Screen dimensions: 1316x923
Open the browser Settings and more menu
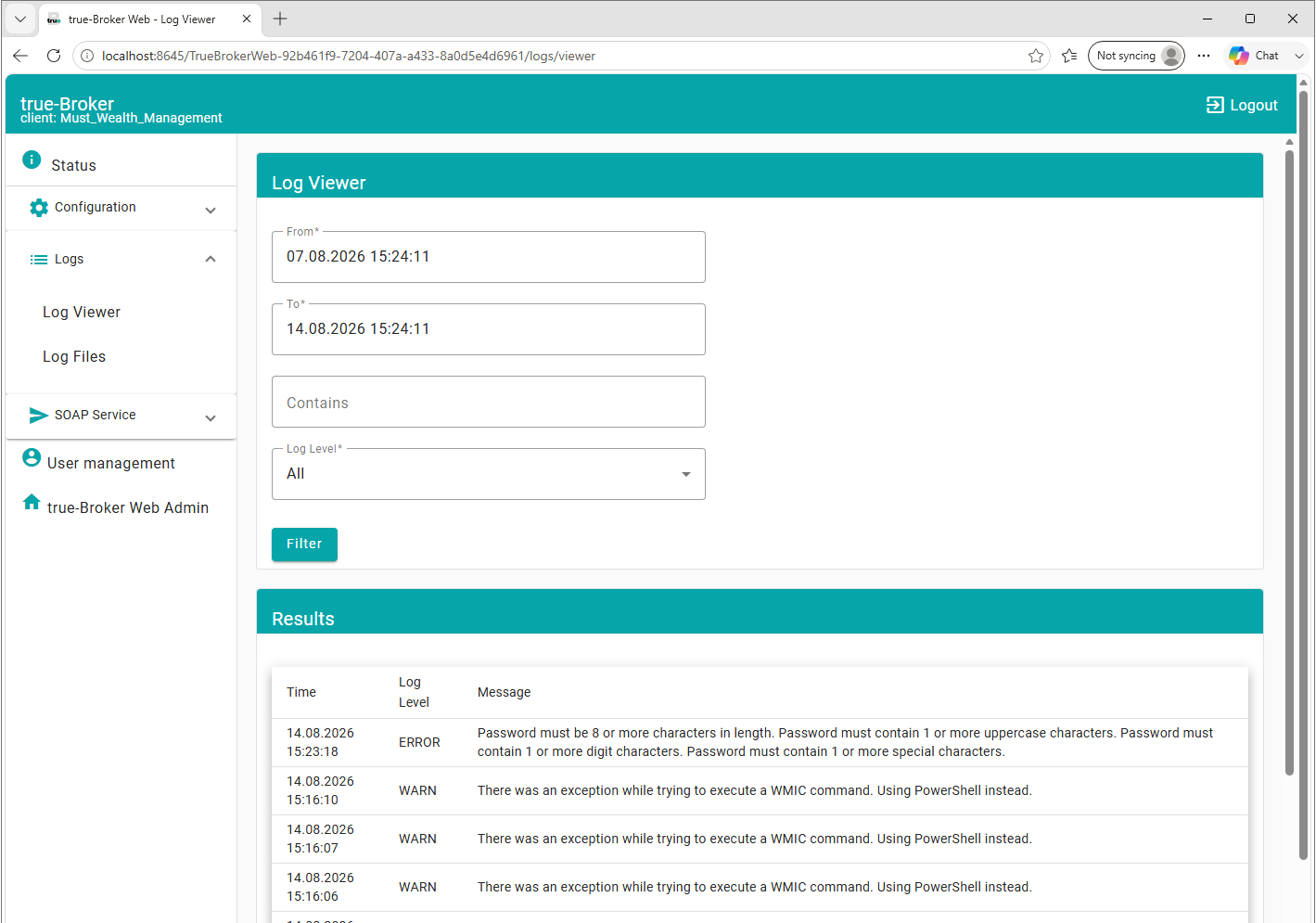[1204, 56]
